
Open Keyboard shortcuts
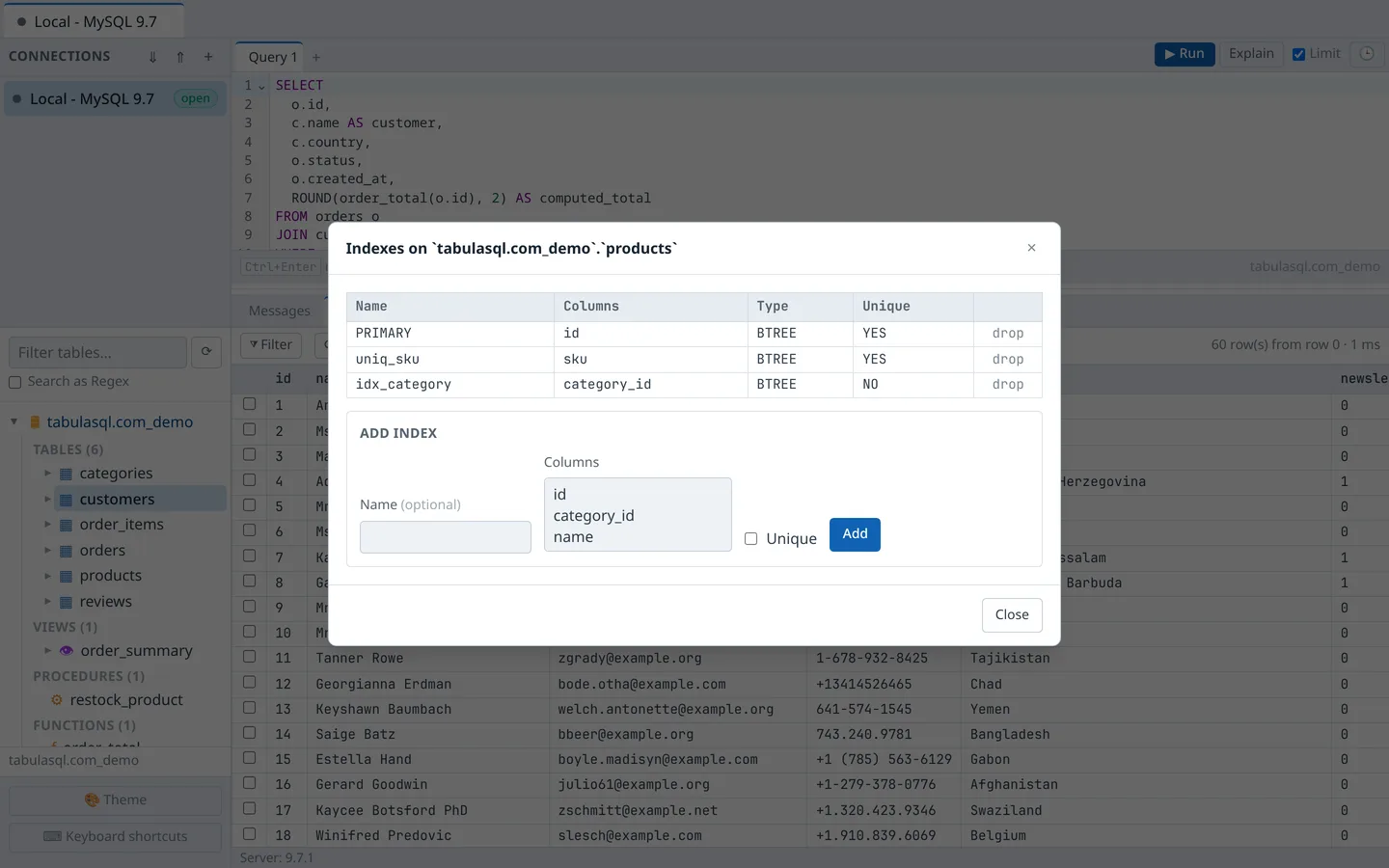coord(116,836)
